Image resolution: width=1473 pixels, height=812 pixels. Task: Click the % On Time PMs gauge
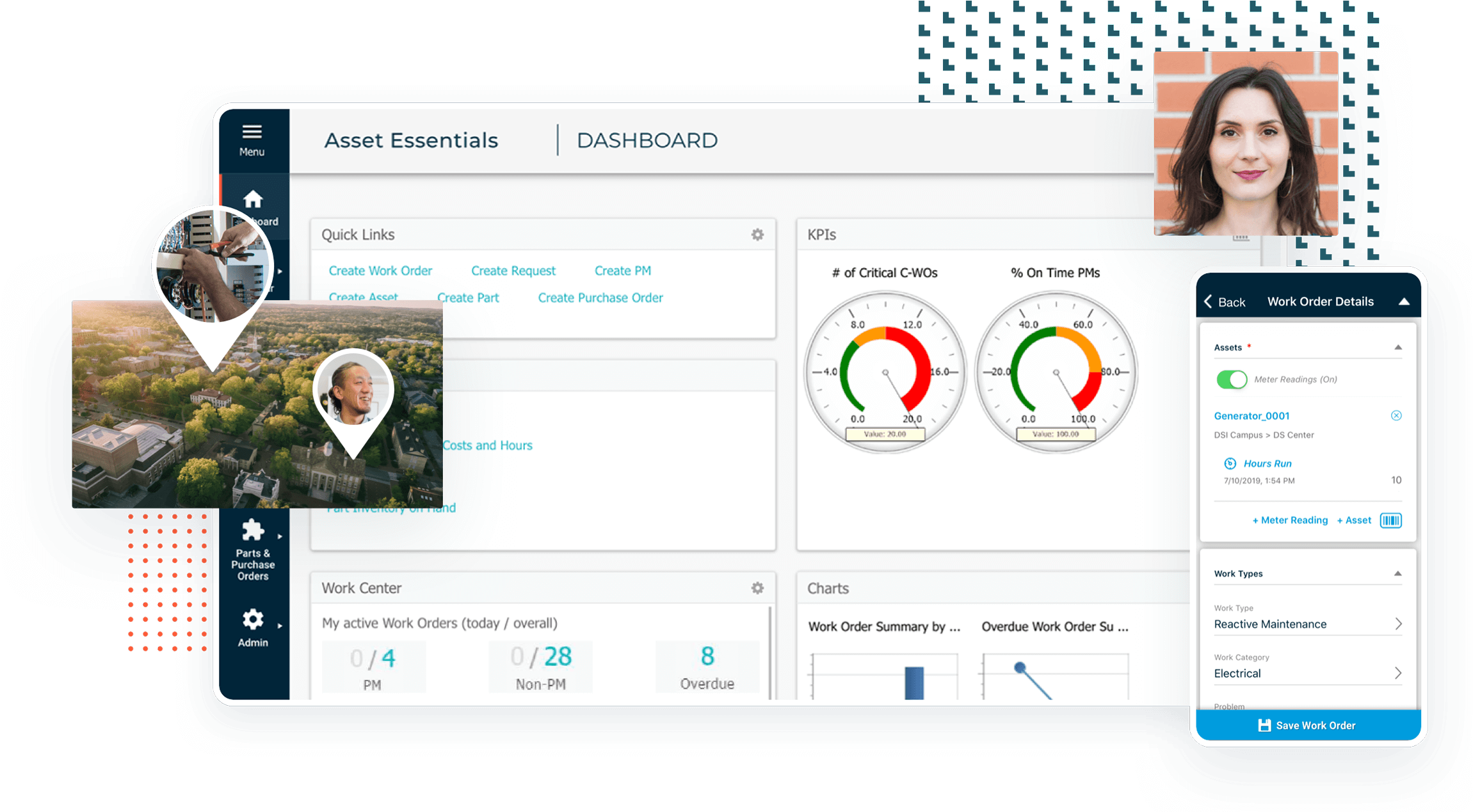pos(1056,372)
